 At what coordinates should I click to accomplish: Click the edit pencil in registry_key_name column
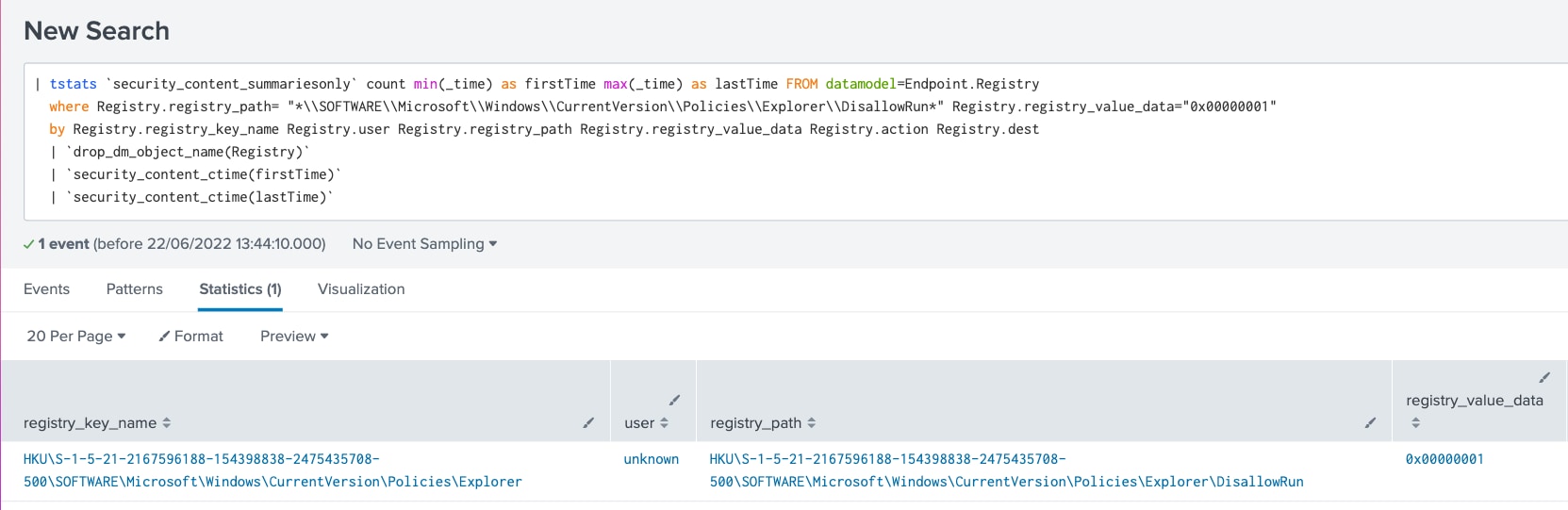(x=588, y=423)
